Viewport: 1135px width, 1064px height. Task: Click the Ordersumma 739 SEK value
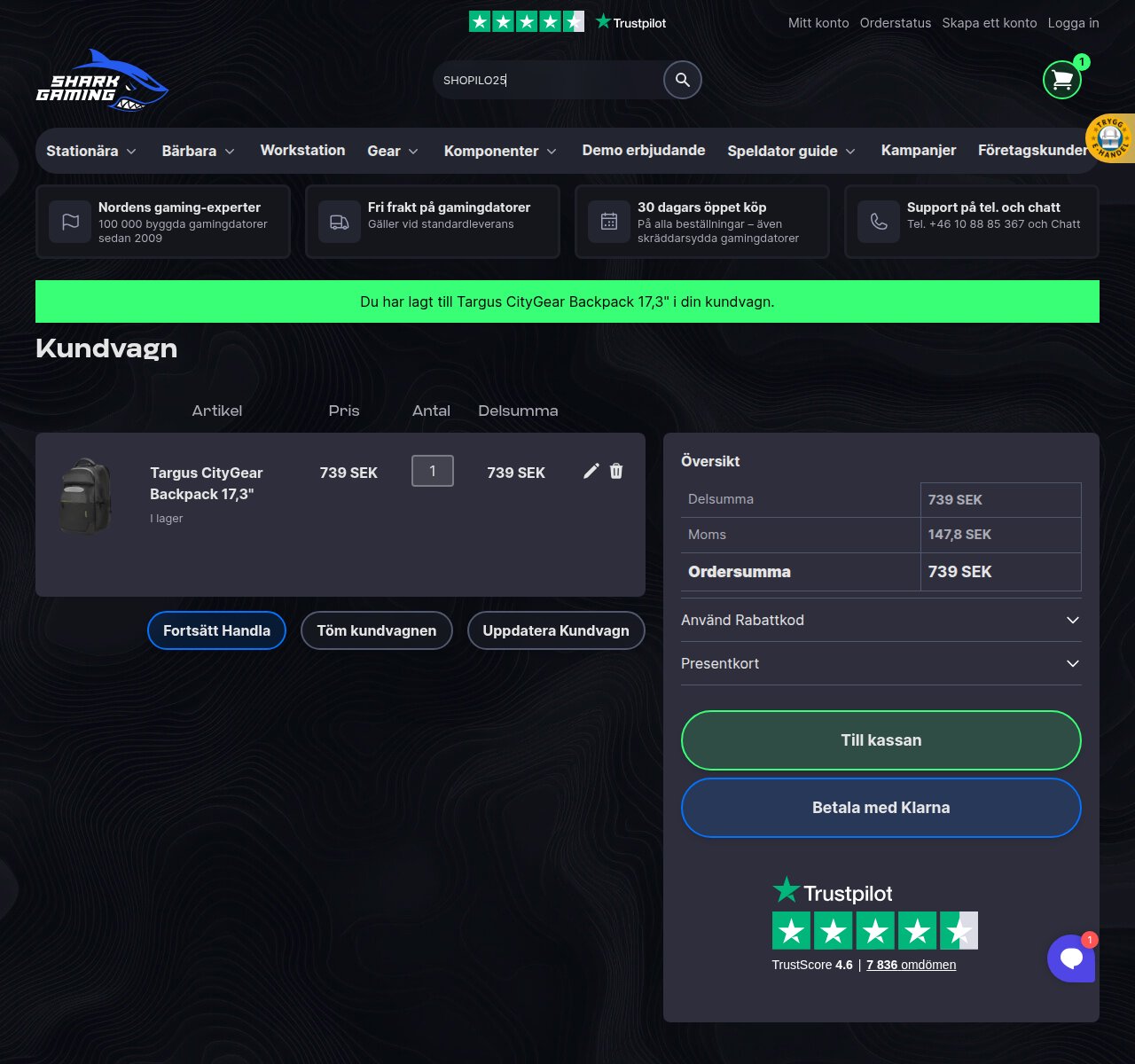[x=960, y=572]
